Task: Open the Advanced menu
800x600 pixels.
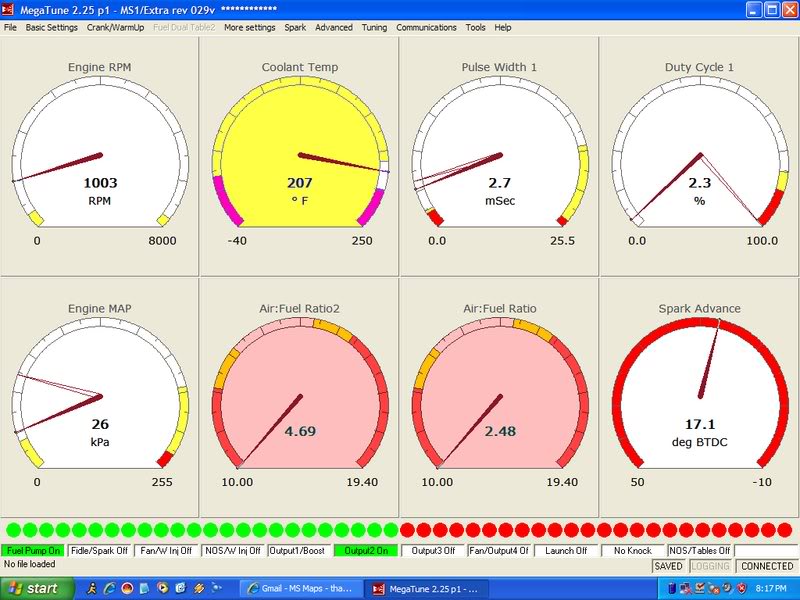Action: click(334, 28)
